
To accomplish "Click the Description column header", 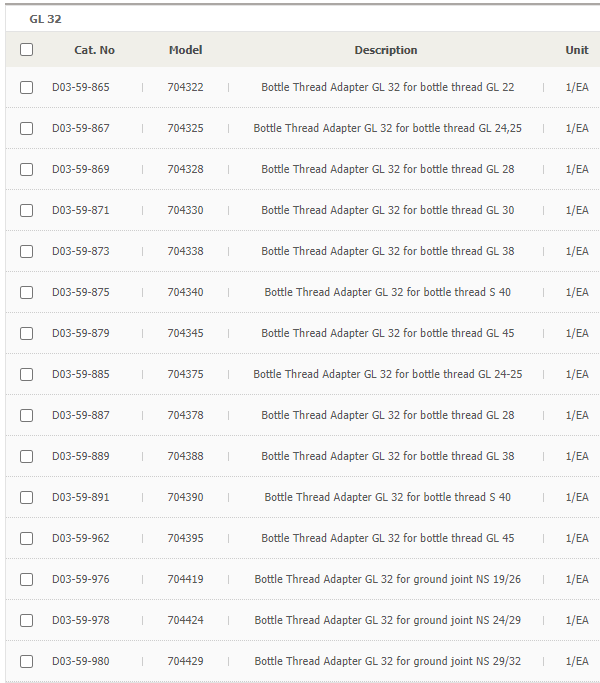I will [x=386, y=50].
